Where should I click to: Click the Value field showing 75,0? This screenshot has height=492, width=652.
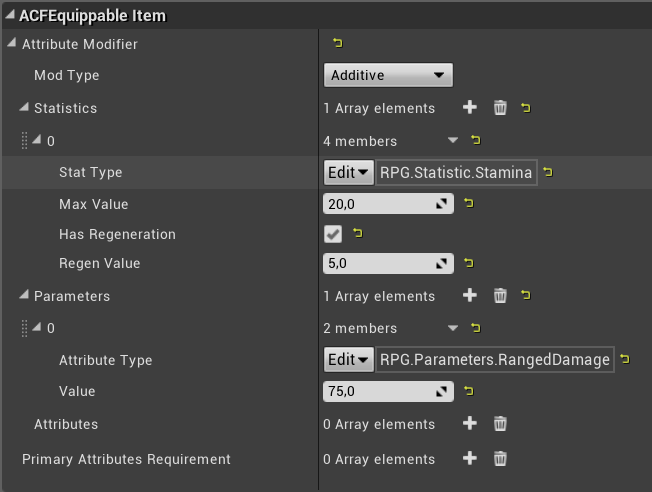[378, 392]
